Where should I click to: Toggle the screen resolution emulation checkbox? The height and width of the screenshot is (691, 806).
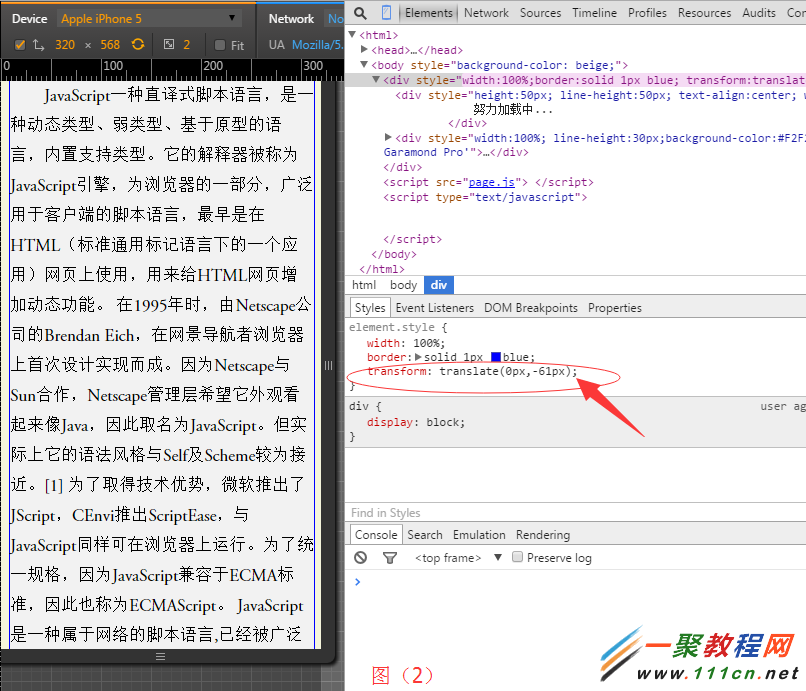pyautogui.click(x=20, y=45)
